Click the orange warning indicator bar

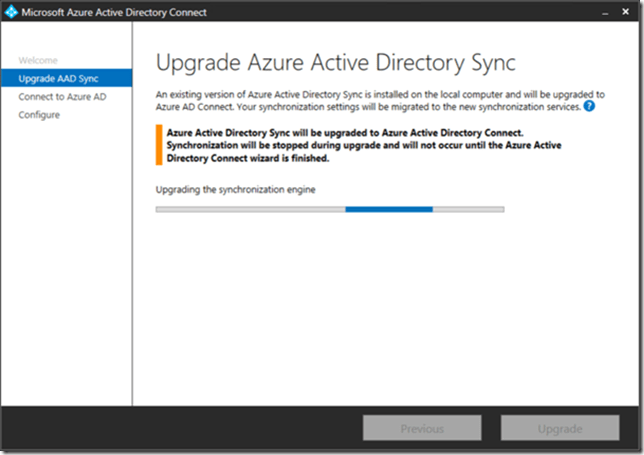coord(158,144)
